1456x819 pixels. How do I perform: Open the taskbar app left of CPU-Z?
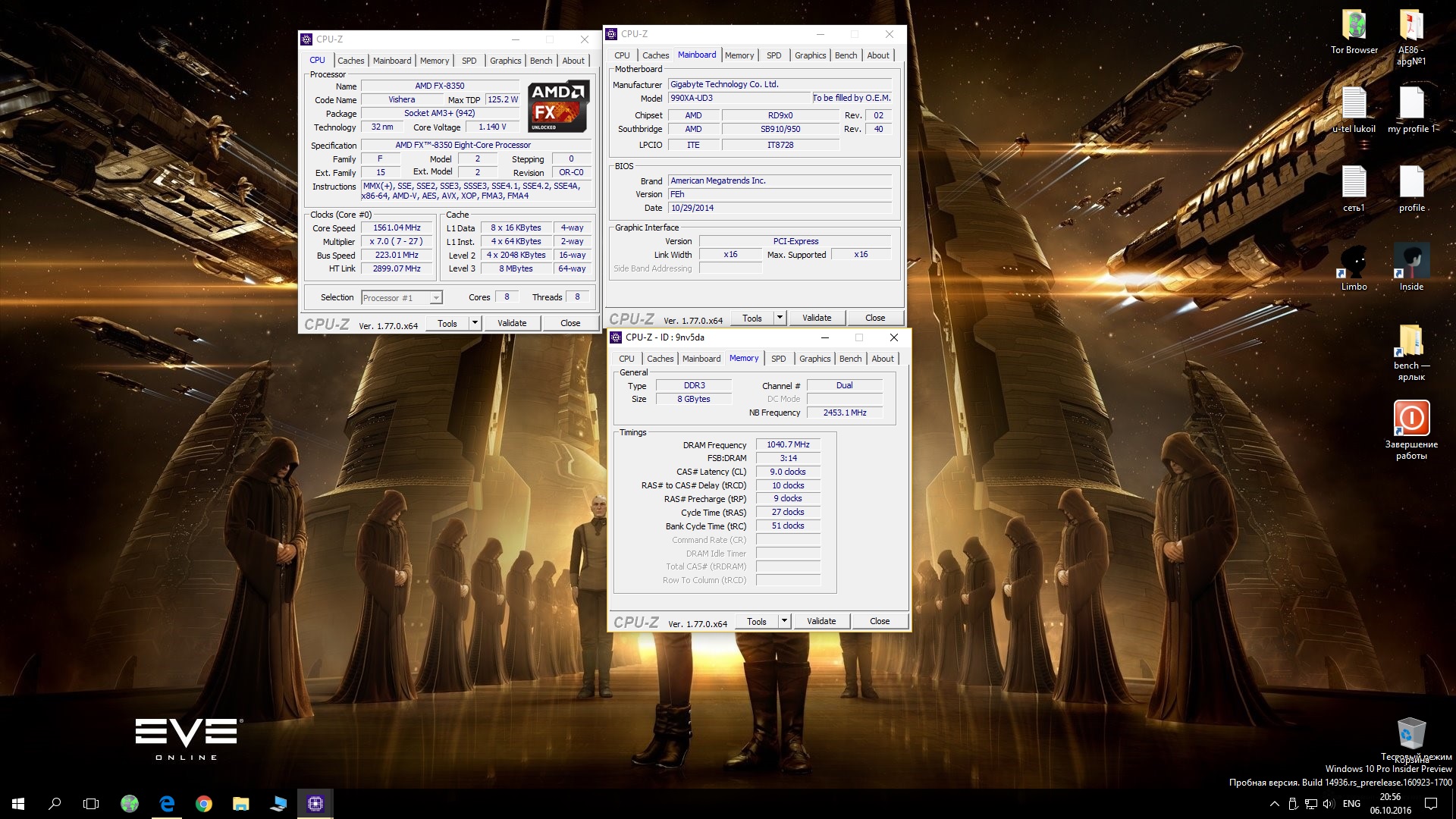[278, 804]
